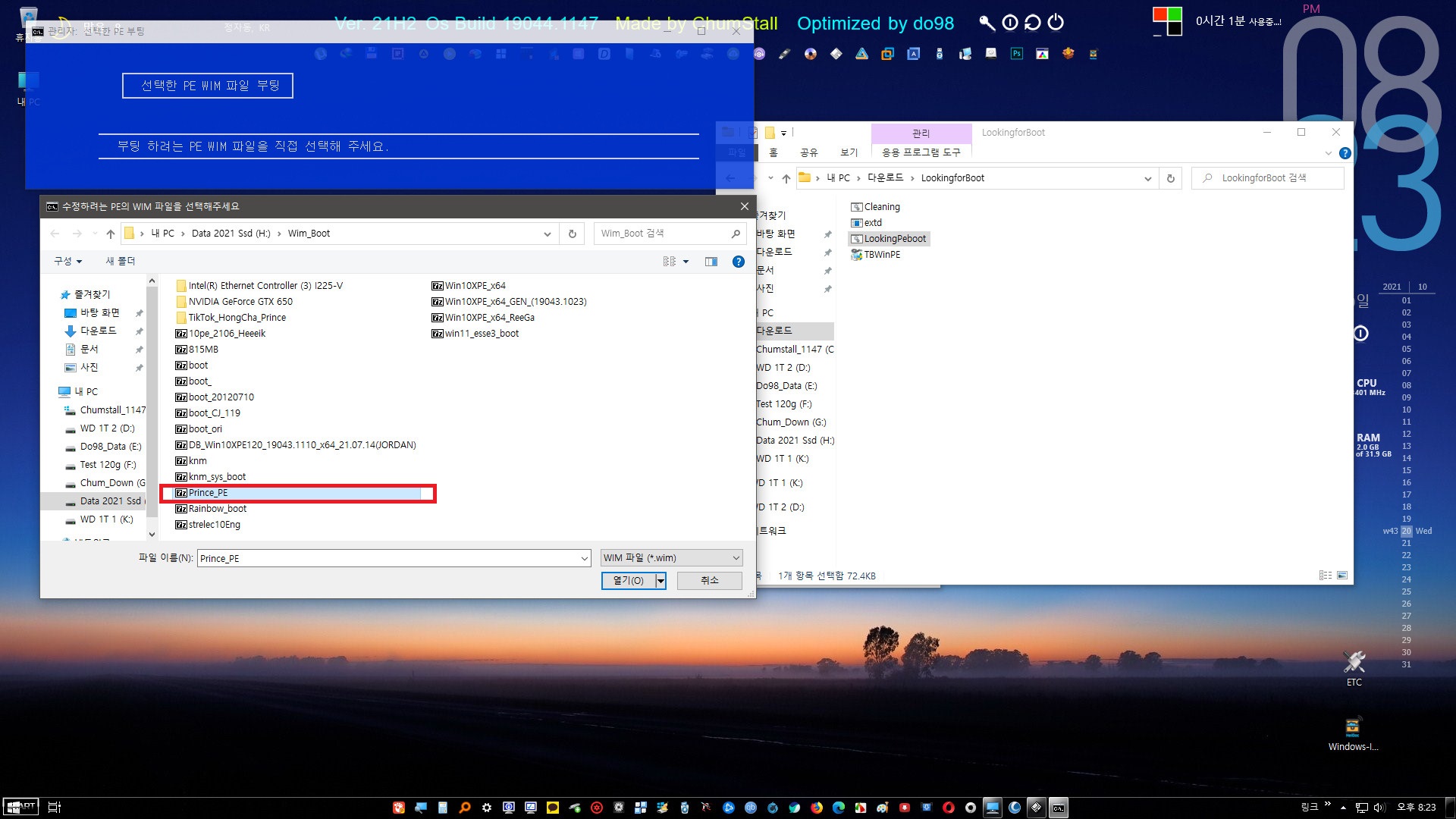This screenshot has width=1456, height=819.
Task: Open the VMware icon in the top launcher row
Action: pos(887,53)
